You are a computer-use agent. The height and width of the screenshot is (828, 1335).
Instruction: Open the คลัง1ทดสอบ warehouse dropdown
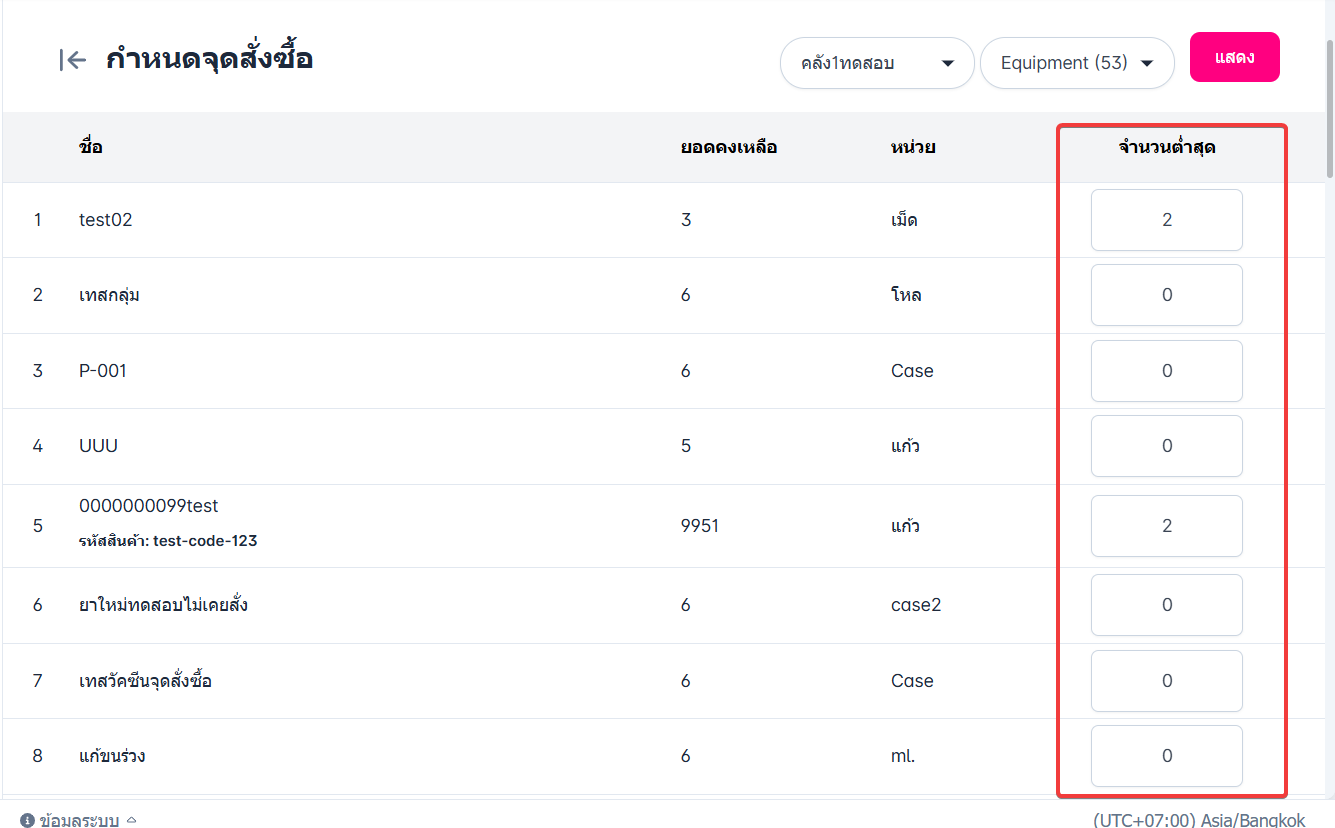pyautogui.click(x=876, y=63)
